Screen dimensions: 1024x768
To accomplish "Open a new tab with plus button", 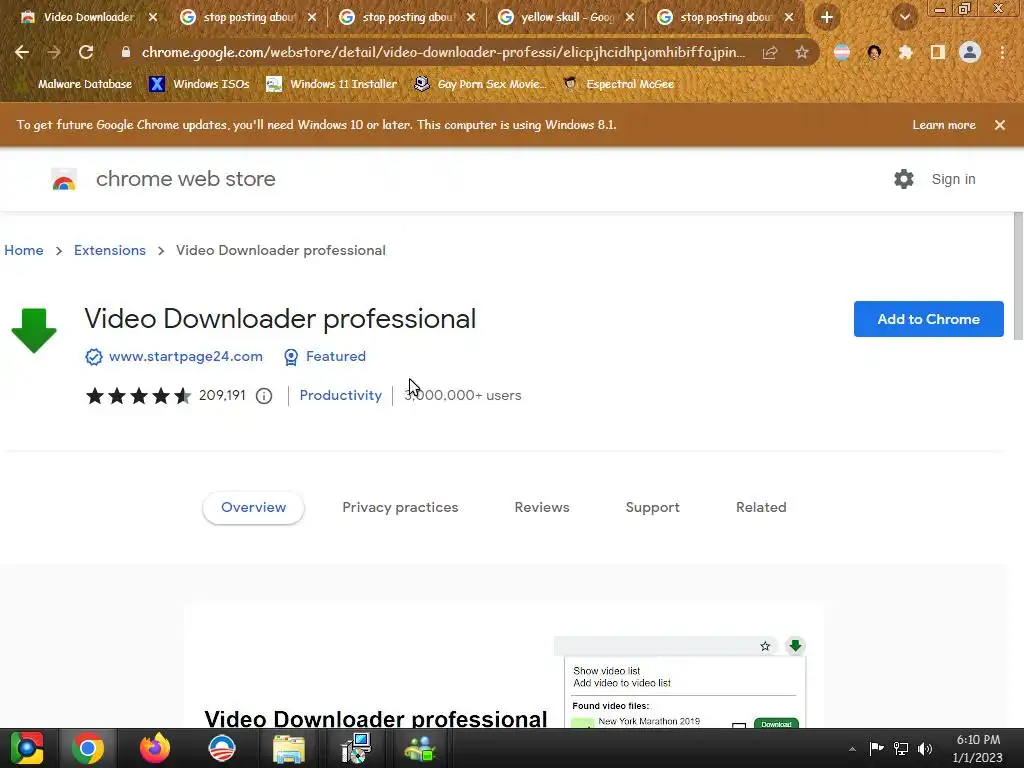I will [x=827, y=18].
